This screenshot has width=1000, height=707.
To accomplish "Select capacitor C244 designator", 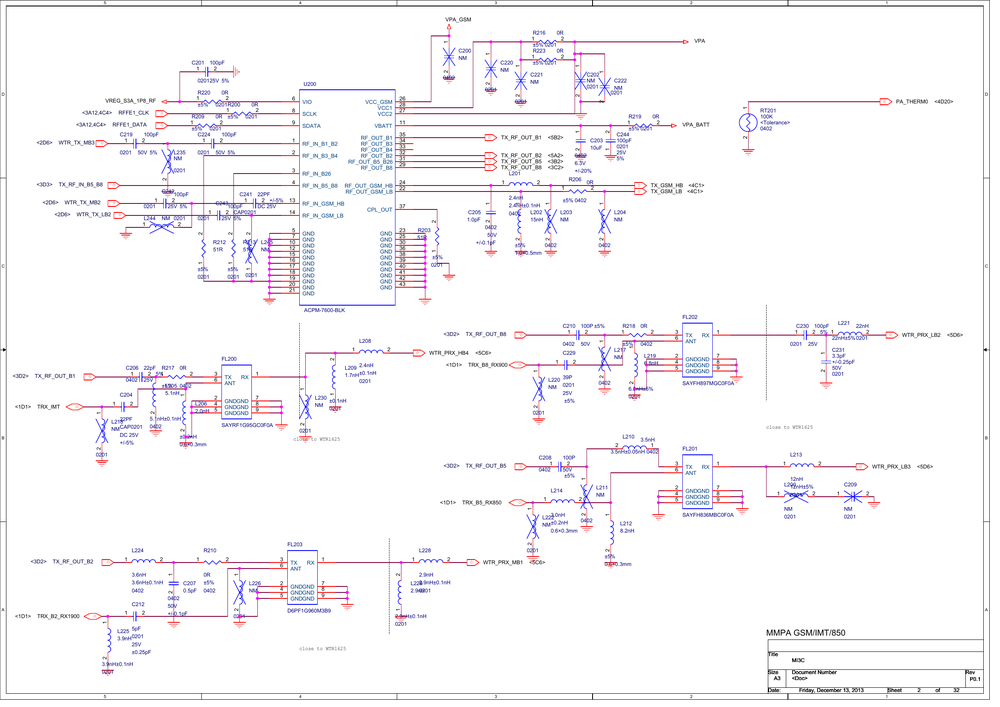I will pos(622,135).
